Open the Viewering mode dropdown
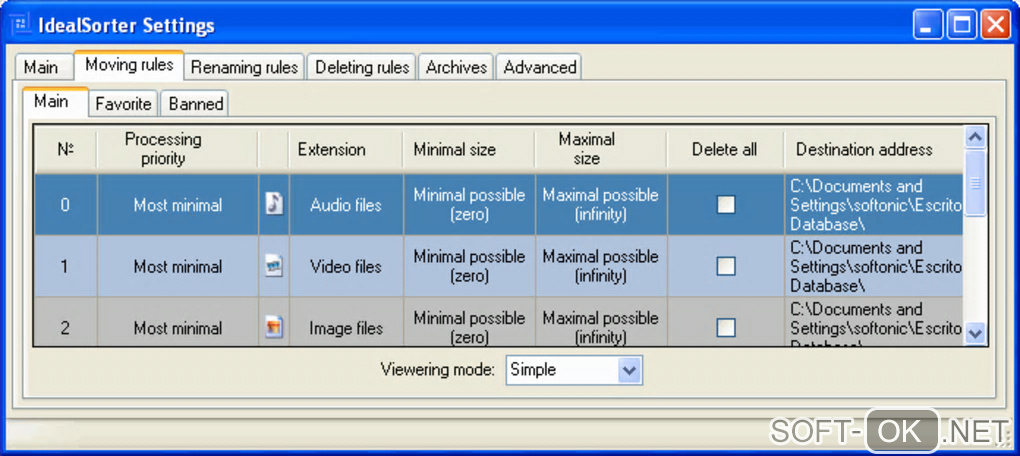The height and width of the screenshot is (456, 1020). 629,370
